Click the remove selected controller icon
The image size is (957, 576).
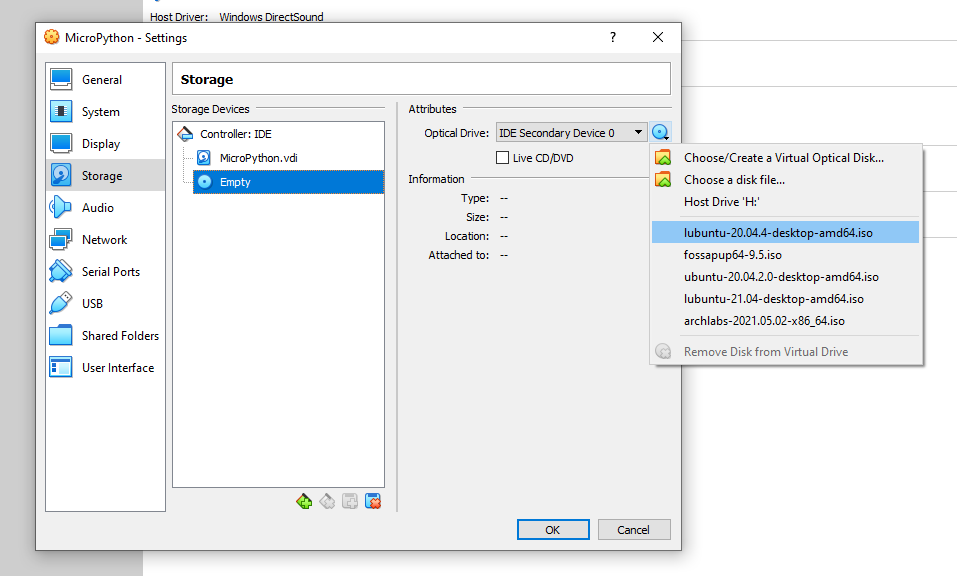click(x=327, y=502)
